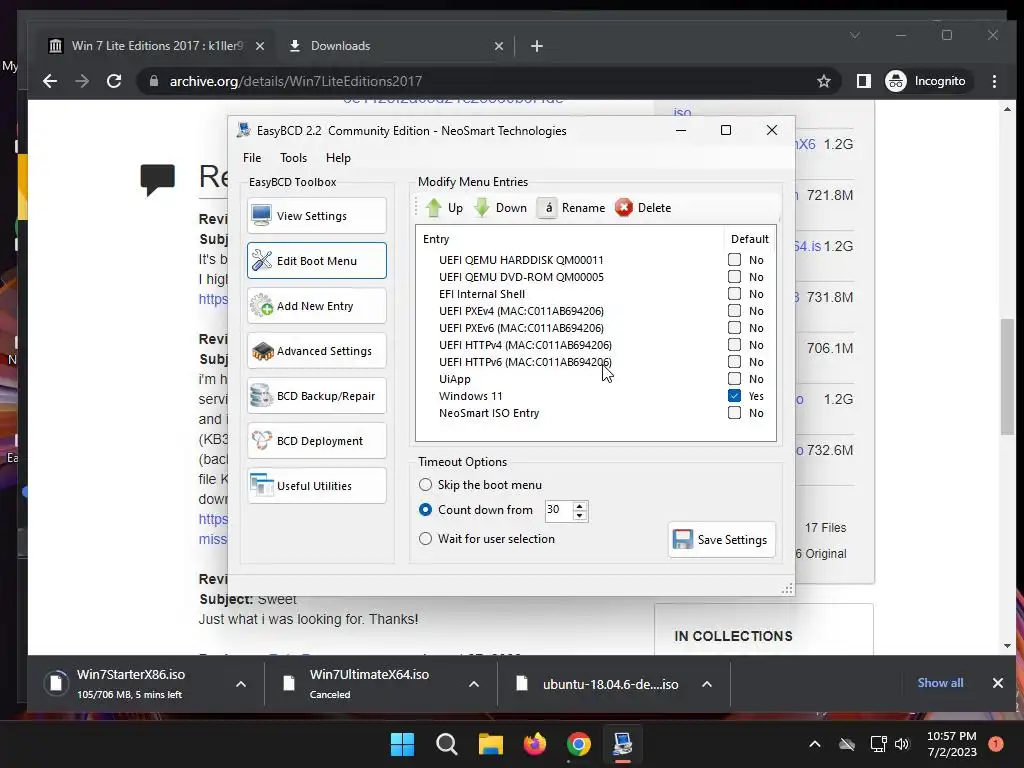Open the File menu in EasyBCD

pos(252,157)
